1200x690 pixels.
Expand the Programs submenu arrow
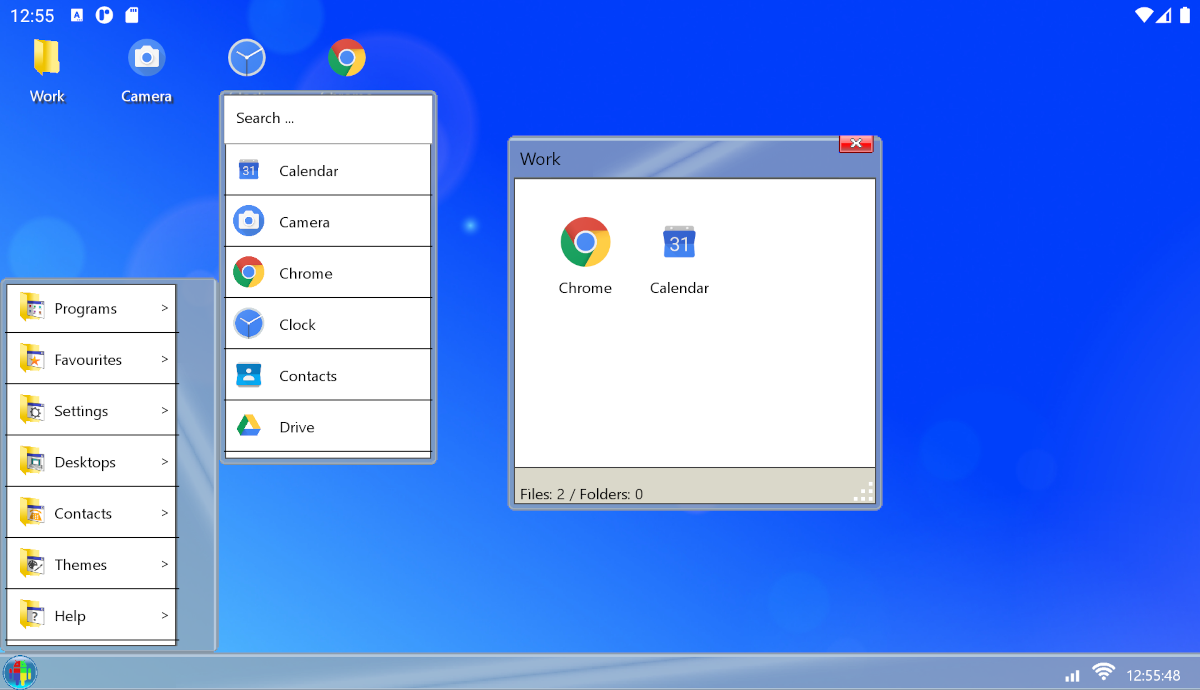click(x=165, y=308)
